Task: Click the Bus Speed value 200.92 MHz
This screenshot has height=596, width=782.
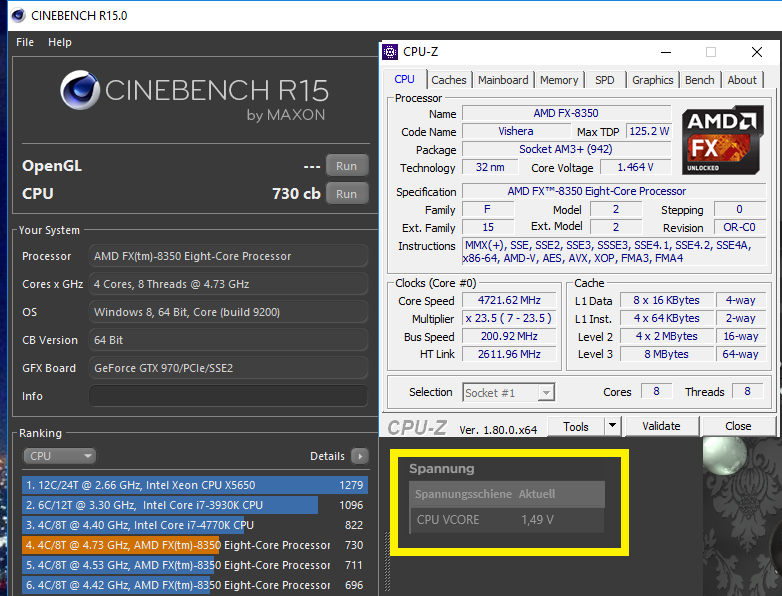Action: click(509, 336)
